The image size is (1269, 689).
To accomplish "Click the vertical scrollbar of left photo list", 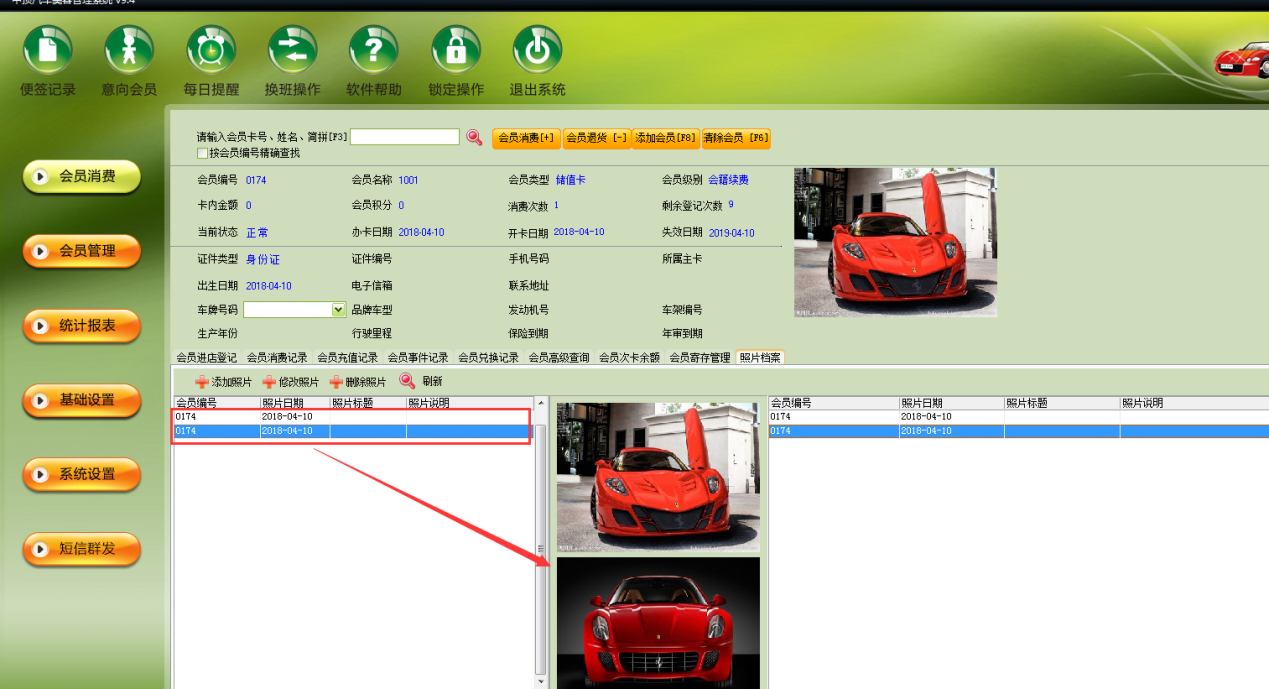I will (x=541, y=549).
